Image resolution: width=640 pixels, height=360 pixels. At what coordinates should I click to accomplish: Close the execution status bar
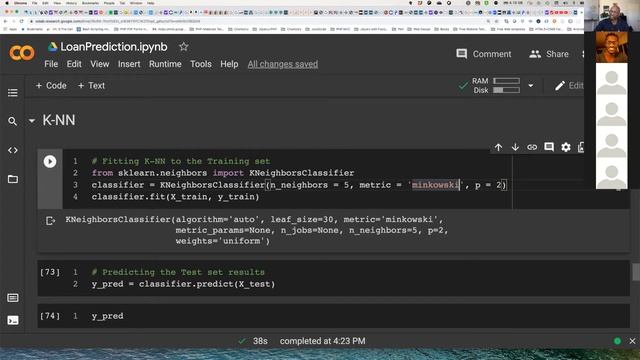point(632,341)
